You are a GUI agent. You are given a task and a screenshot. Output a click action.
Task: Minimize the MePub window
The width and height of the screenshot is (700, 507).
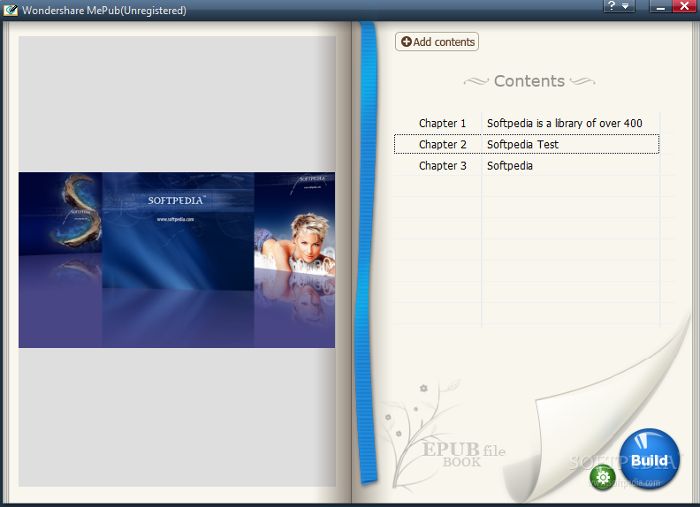(661, 6)
